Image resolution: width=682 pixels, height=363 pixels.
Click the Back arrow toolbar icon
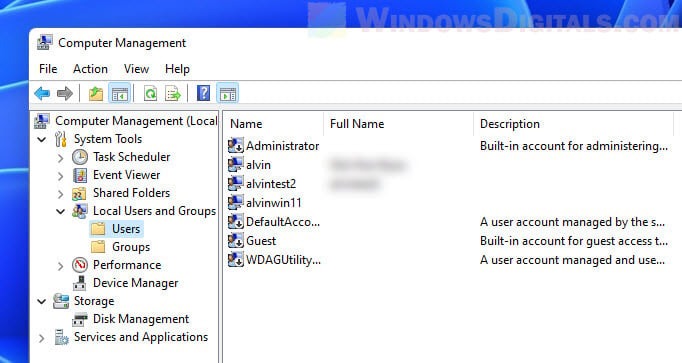[42, 93]
